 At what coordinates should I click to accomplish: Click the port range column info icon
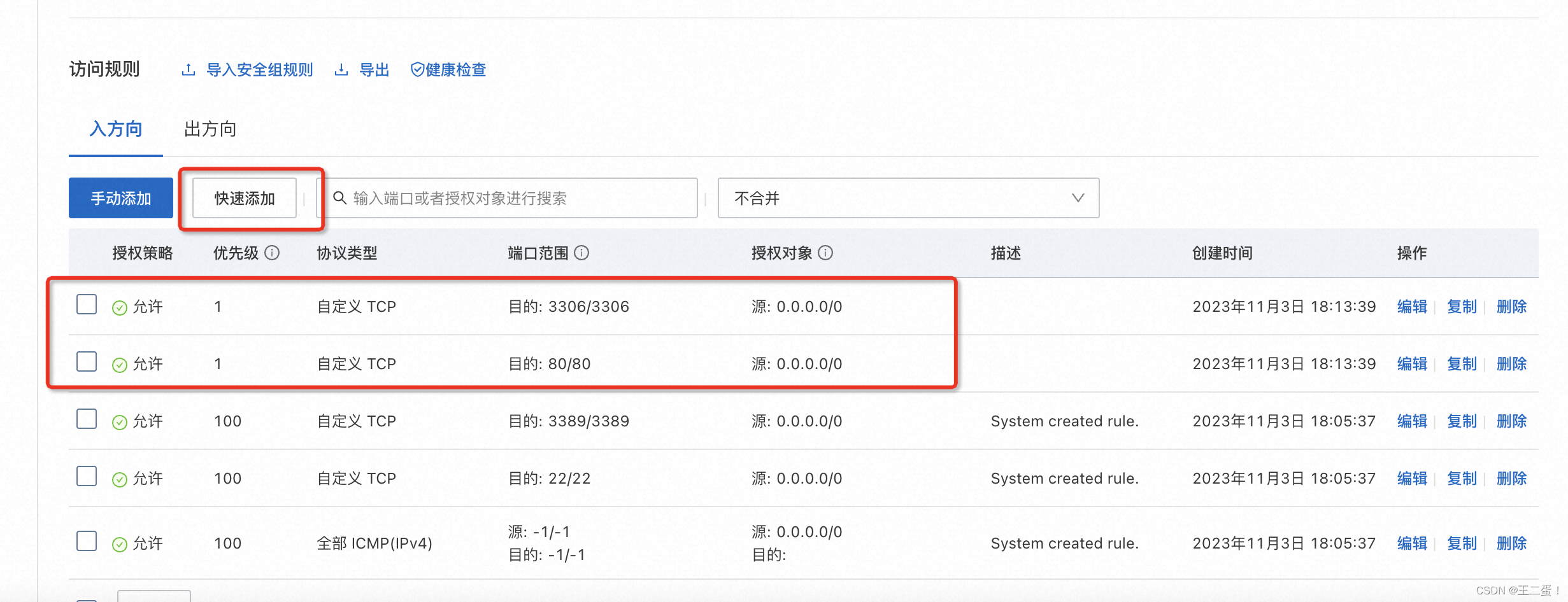[581, 253]
